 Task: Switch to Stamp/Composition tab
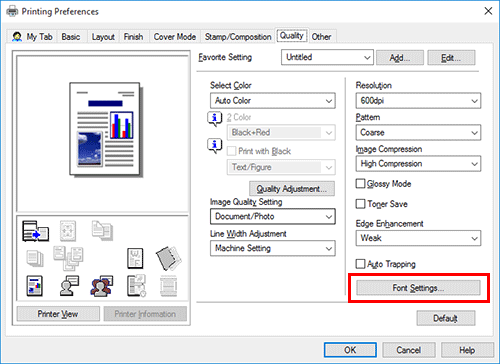coord(238,37)
